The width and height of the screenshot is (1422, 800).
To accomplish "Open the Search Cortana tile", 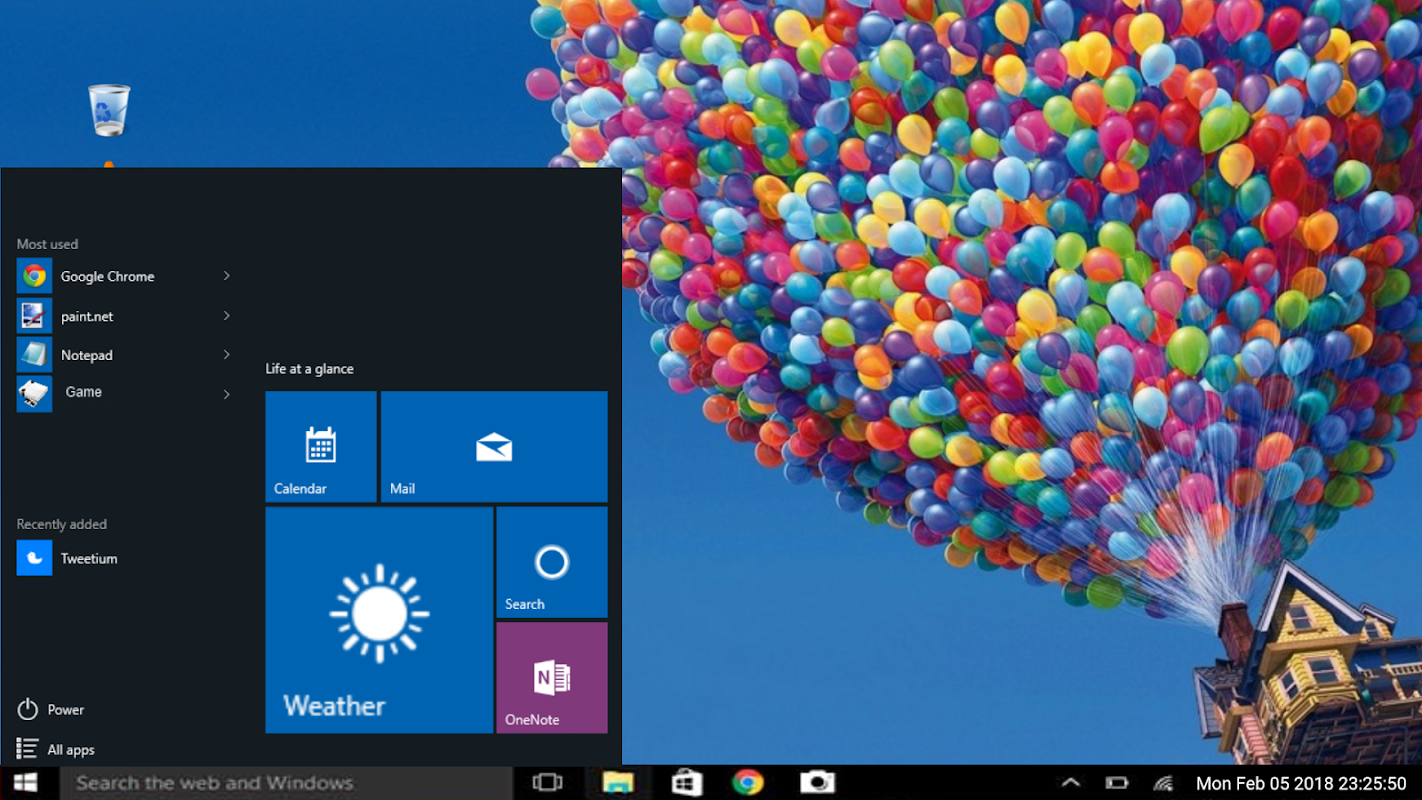I will click(x=552, y=562).
